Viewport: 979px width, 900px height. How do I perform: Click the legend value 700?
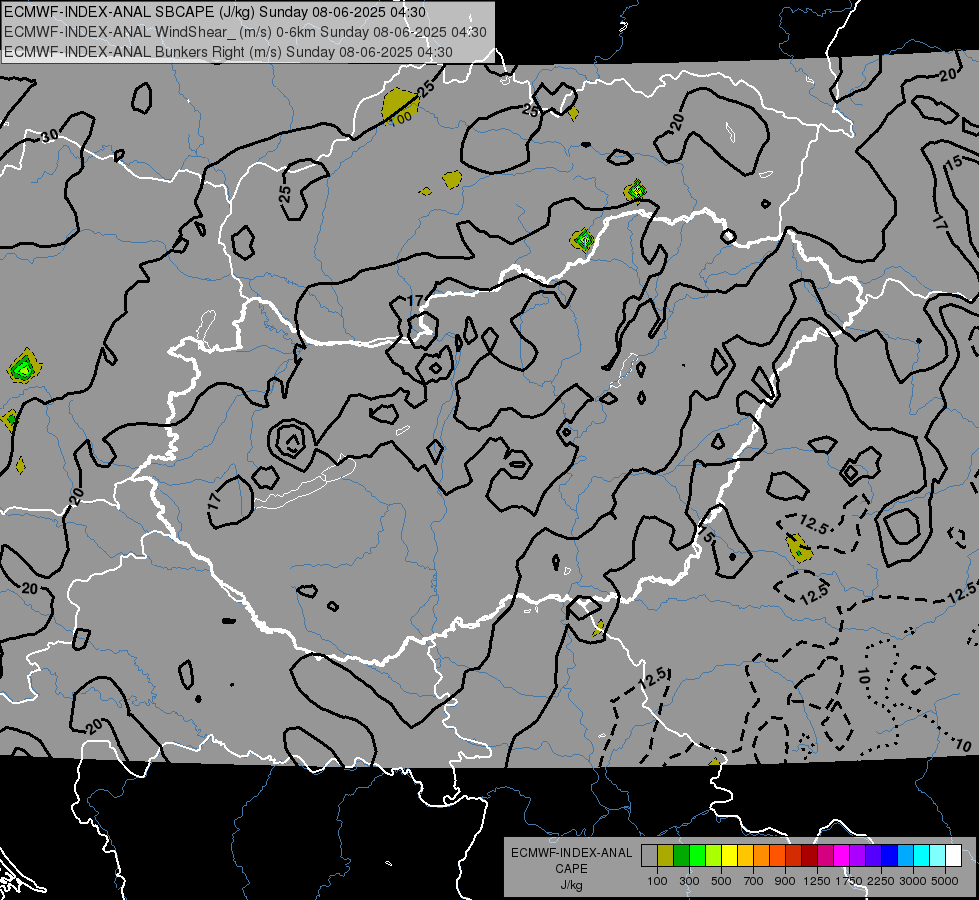[x=754, y=881]
